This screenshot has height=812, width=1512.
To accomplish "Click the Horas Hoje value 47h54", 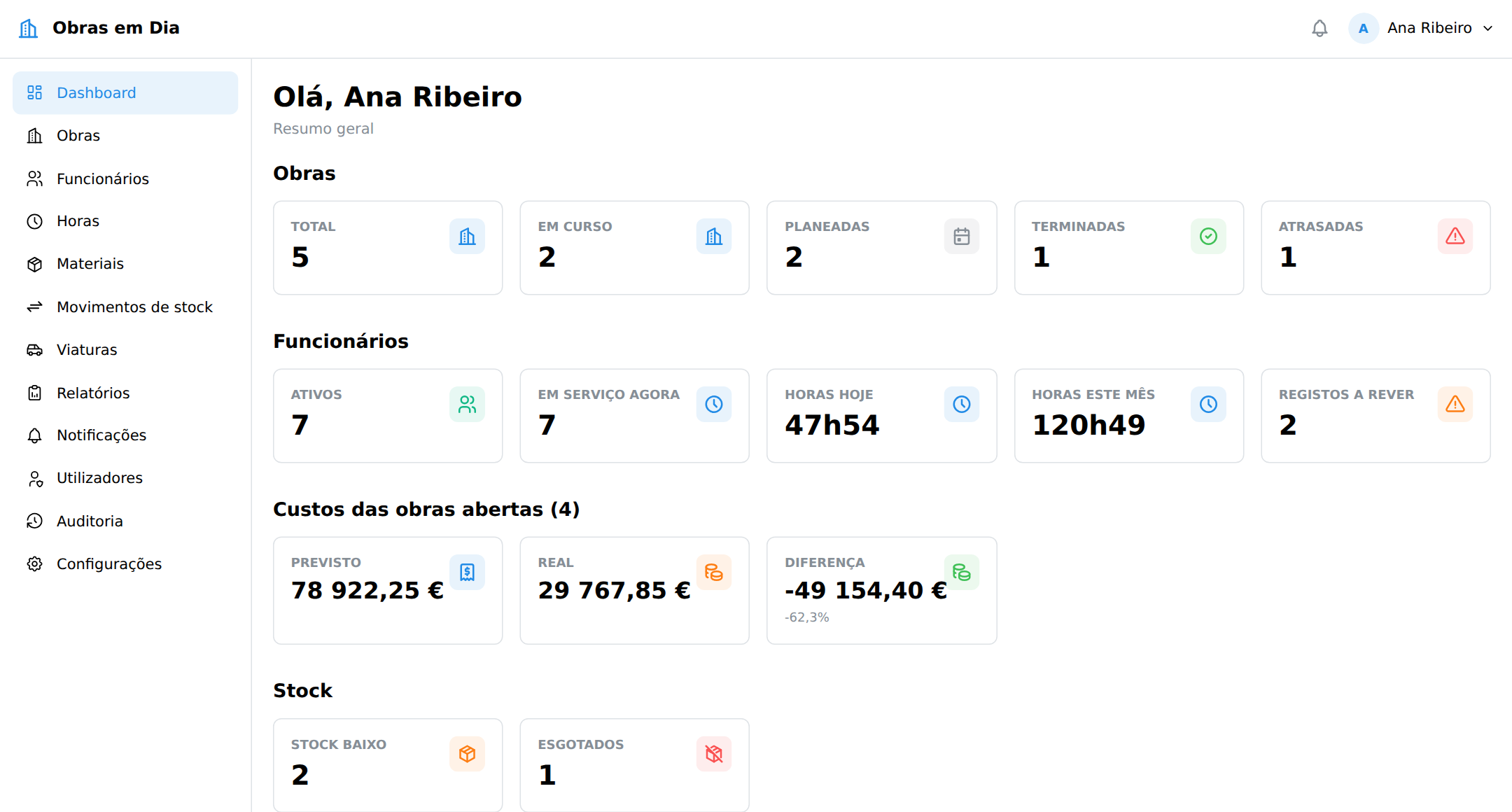I will tap(832, 425).
